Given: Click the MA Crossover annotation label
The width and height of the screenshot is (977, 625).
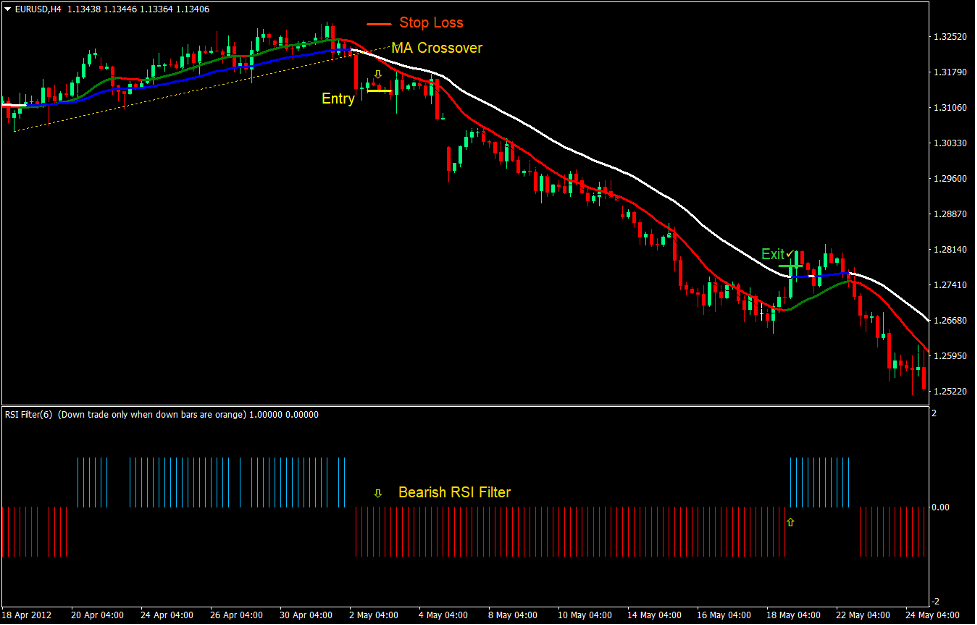Looking at the screenshot, I should click(438, 47).
